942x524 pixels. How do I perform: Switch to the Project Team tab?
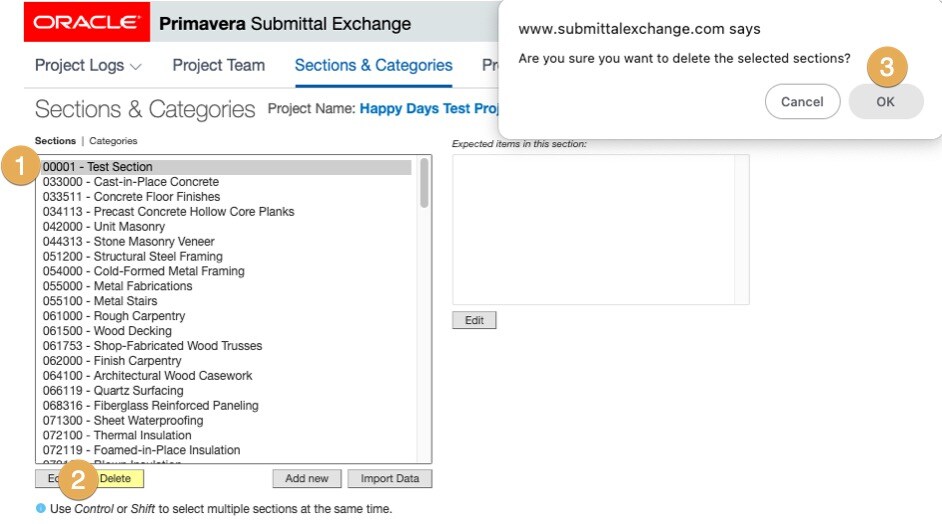[x=219, y=65]
